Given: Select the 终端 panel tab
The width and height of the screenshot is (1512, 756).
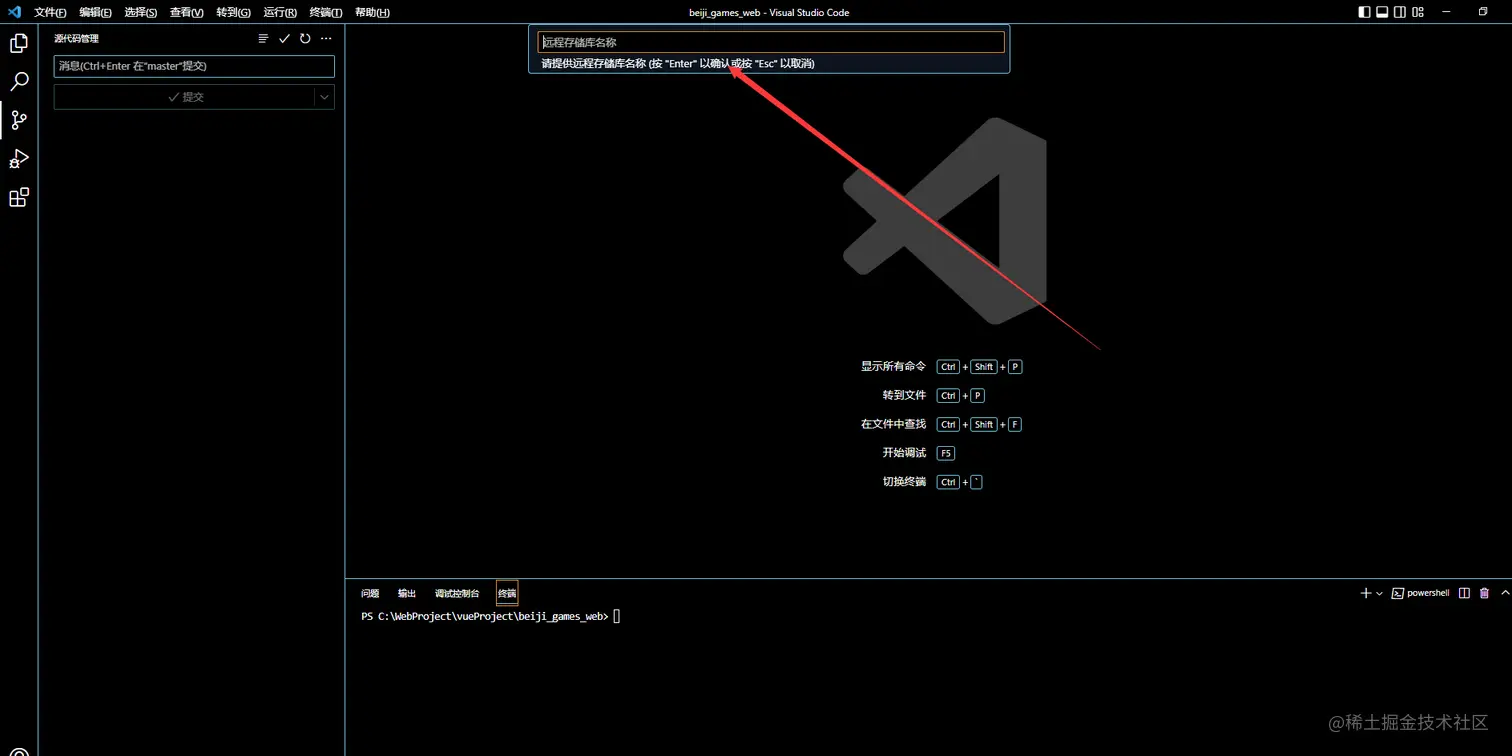Looking at the screenshot, I should (x=507, y=593).
